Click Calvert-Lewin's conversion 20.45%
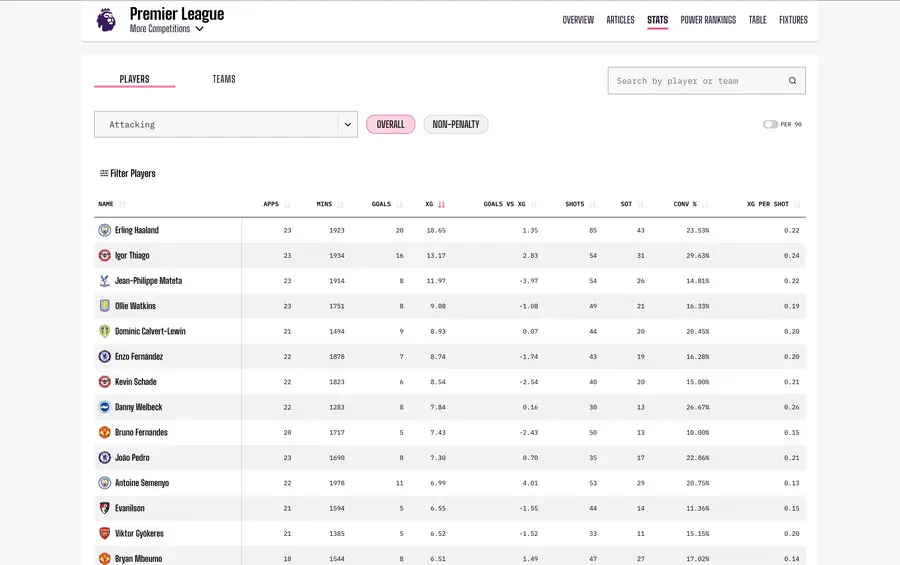 (x=697, y=331)
